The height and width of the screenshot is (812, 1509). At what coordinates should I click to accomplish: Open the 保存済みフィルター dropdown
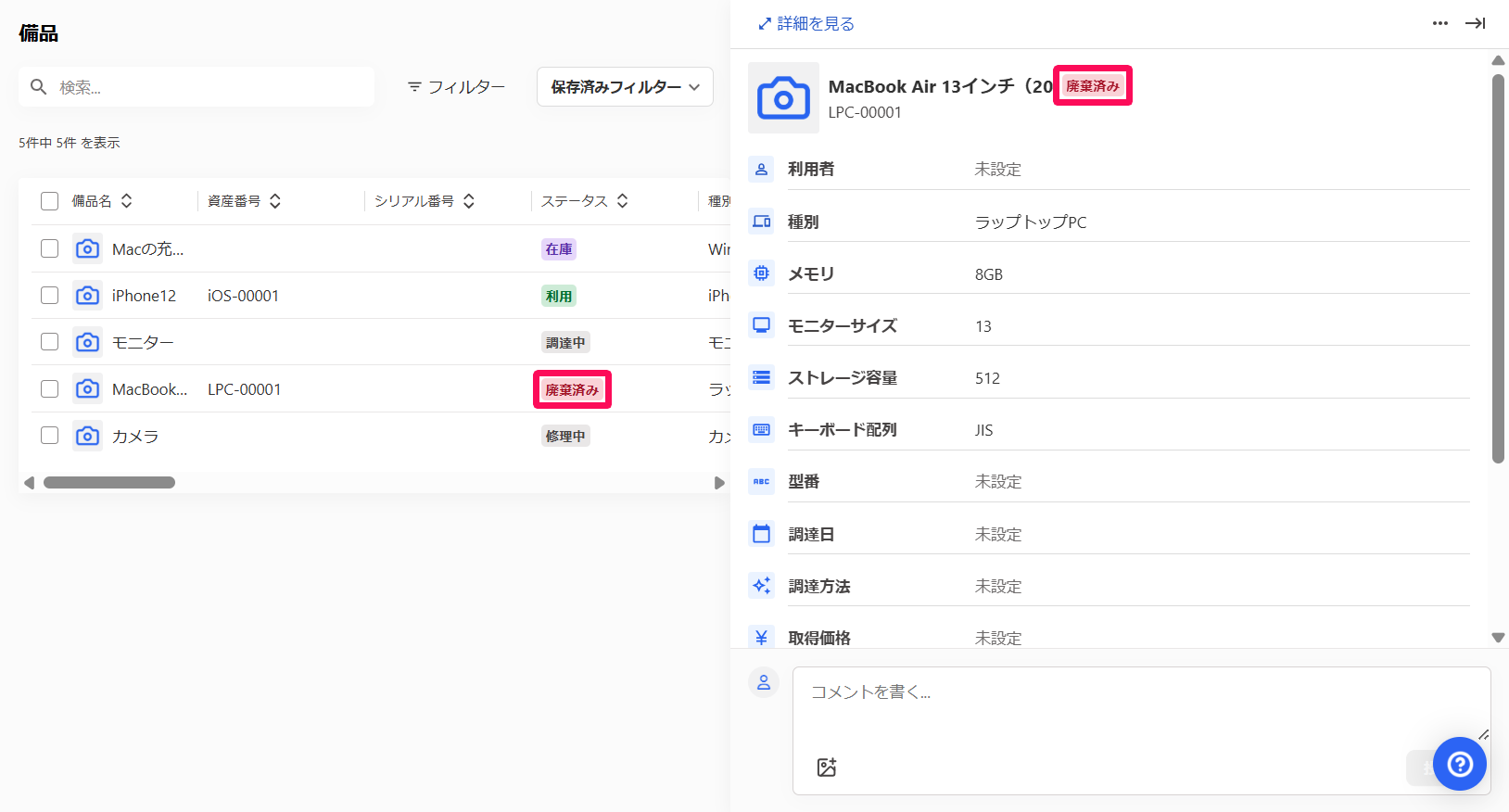point(625,87)
